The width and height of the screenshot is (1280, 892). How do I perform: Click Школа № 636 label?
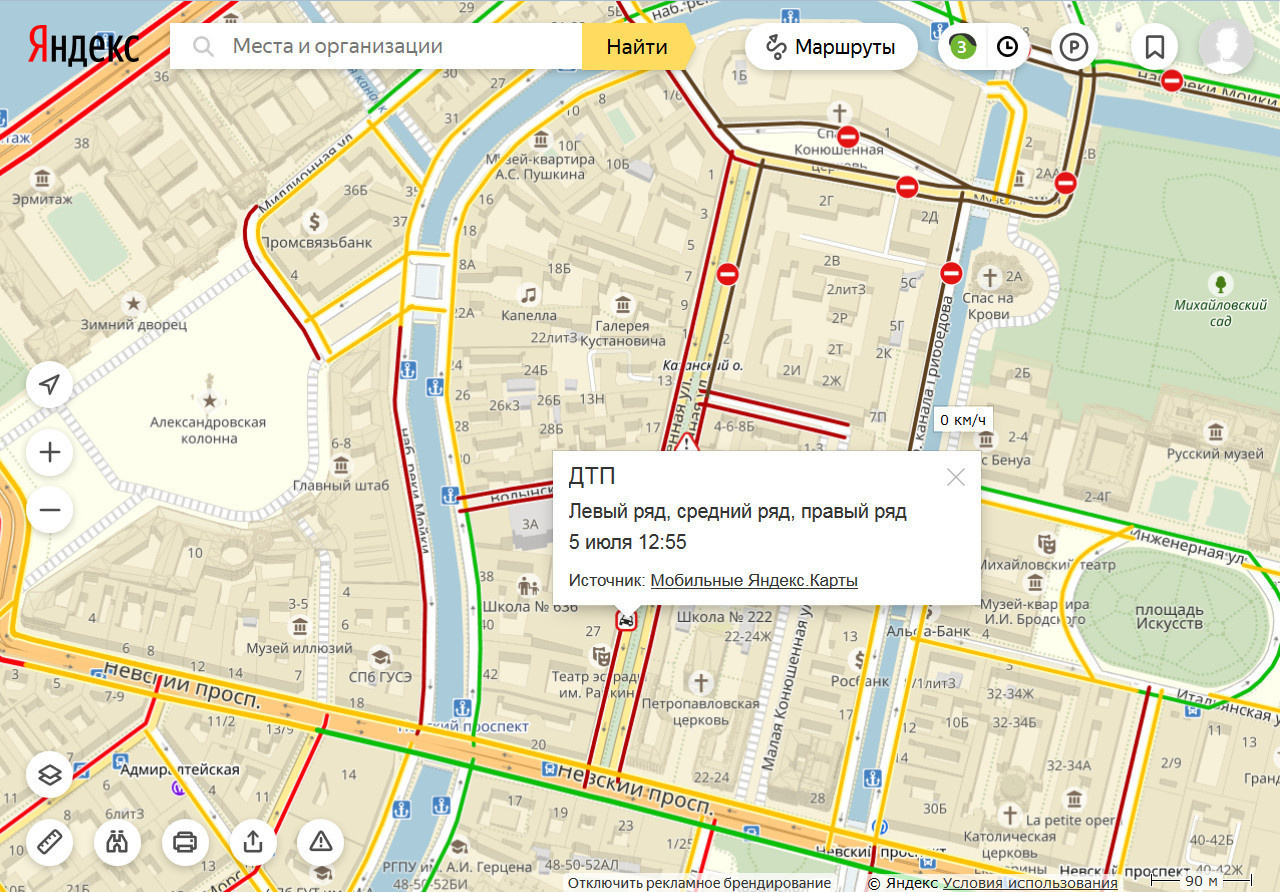click(530, 607)
